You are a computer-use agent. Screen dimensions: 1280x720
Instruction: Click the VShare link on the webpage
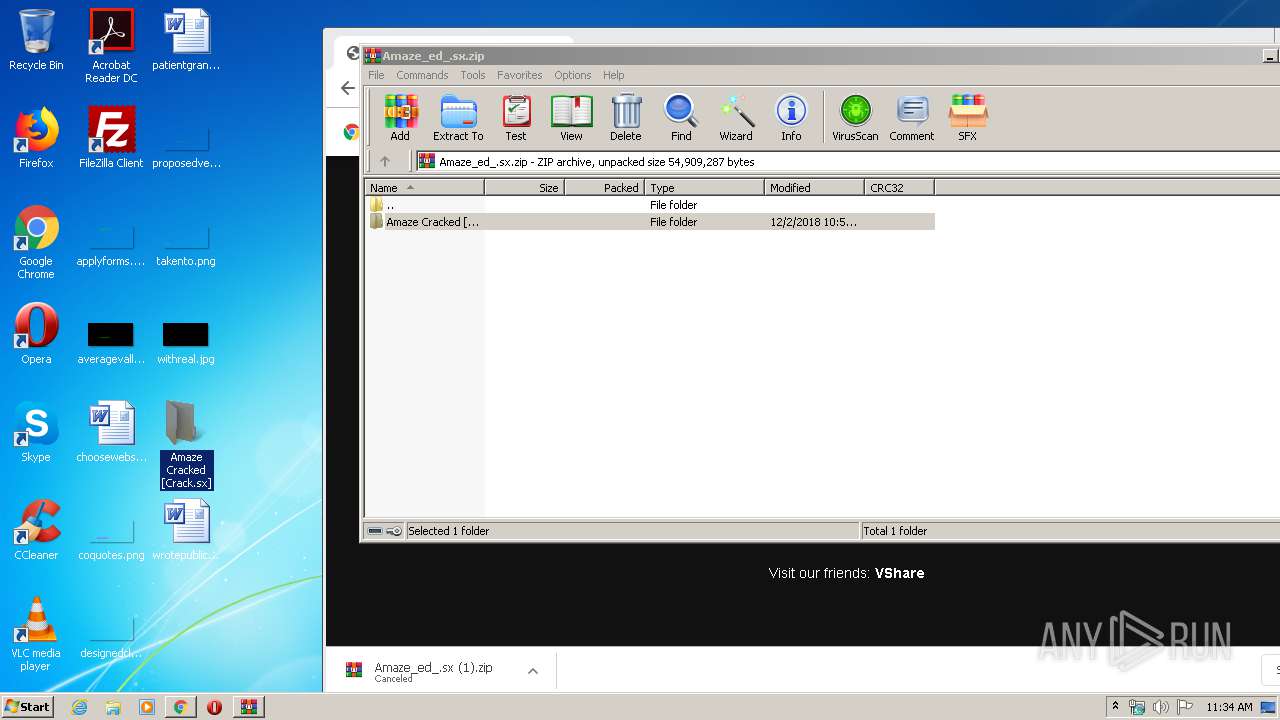899,573
